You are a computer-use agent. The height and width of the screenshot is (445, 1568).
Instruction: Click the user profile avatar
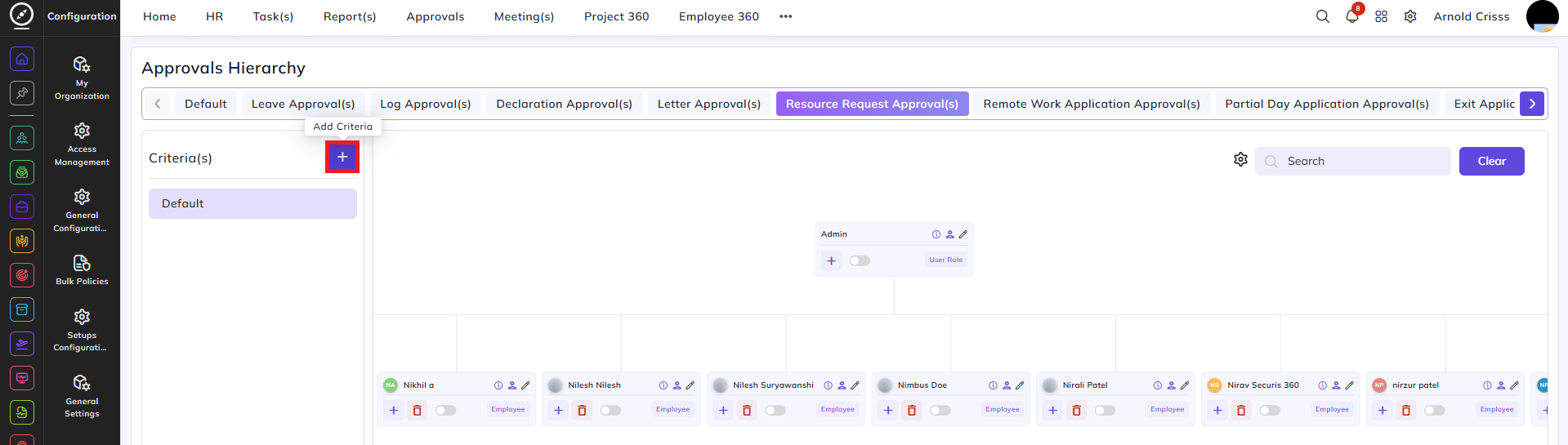tap(1542, 16)
